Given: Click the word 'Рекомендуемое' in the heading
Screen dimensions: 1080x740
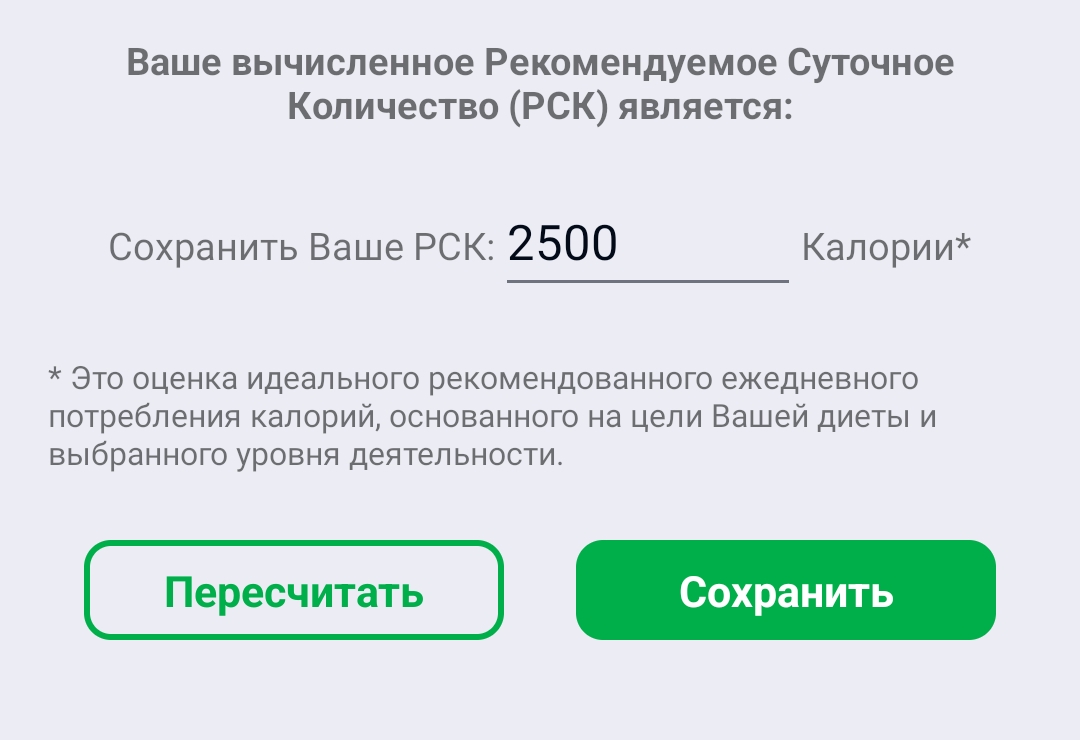Looking at the screenshot, I should (x=630, y=63).
